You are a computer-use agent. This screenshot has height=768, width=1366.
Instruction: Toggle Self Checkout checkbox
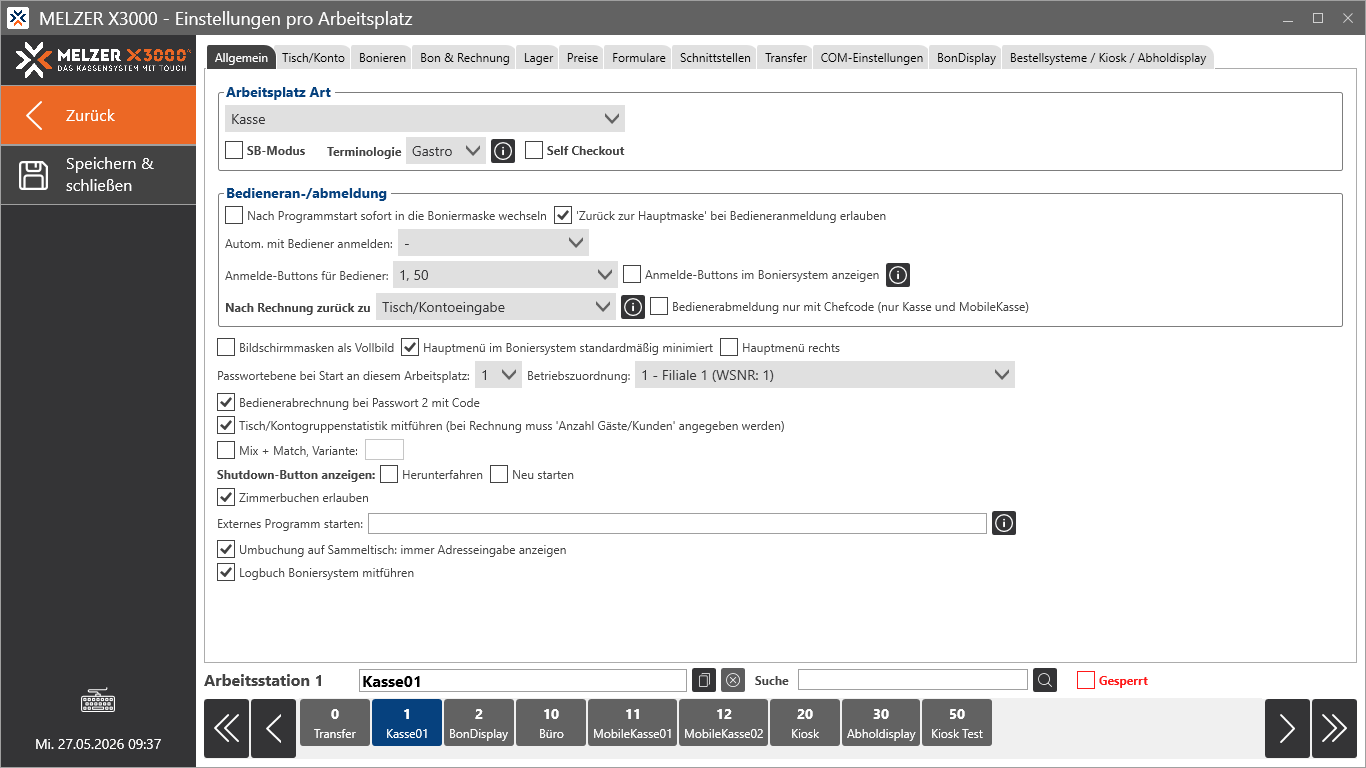(534, 151)
